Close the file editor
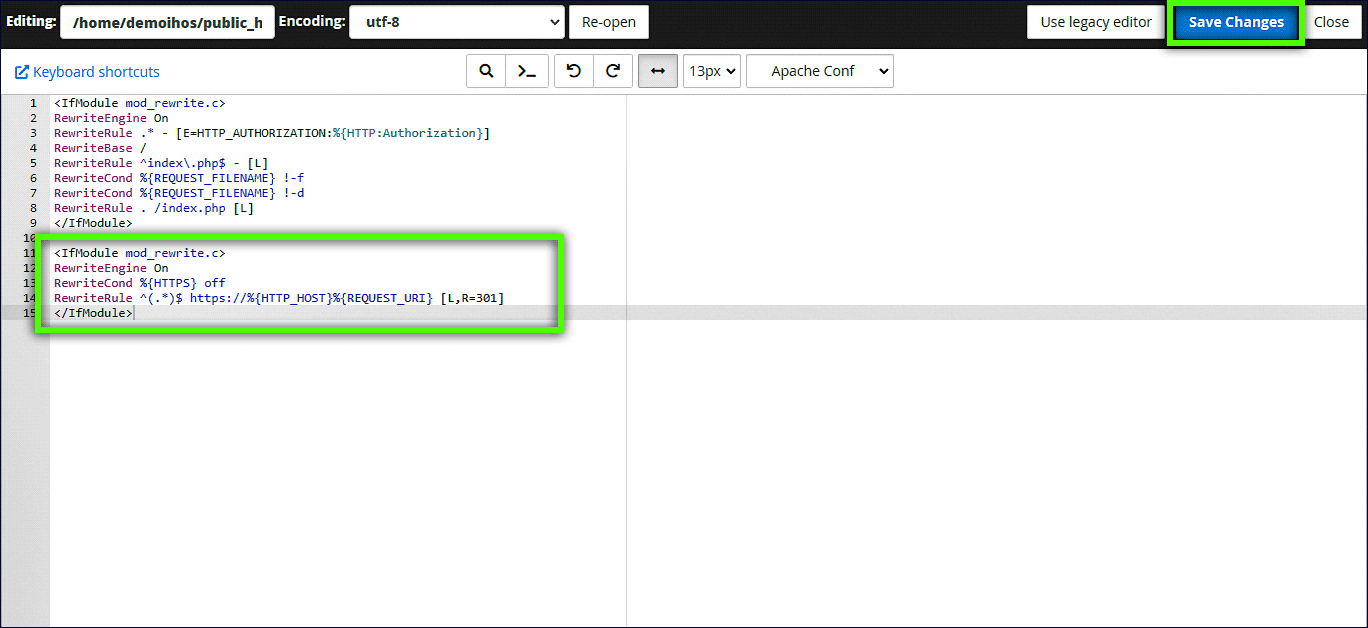Viewport: 1368px width, 628px height. [1331, 22]
